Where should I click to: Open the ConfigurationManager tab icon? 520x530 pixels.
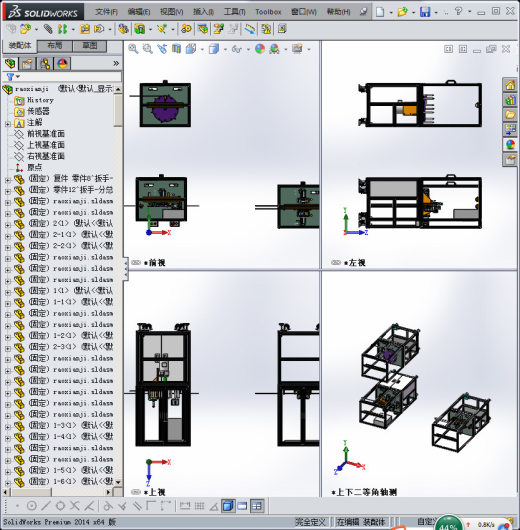point(45,63)
